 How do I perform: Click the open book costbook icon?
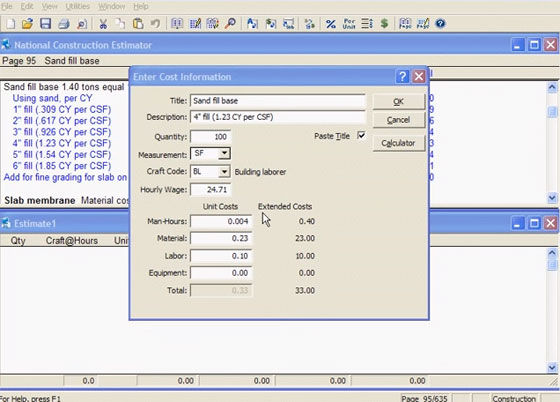tap(177, 24)
